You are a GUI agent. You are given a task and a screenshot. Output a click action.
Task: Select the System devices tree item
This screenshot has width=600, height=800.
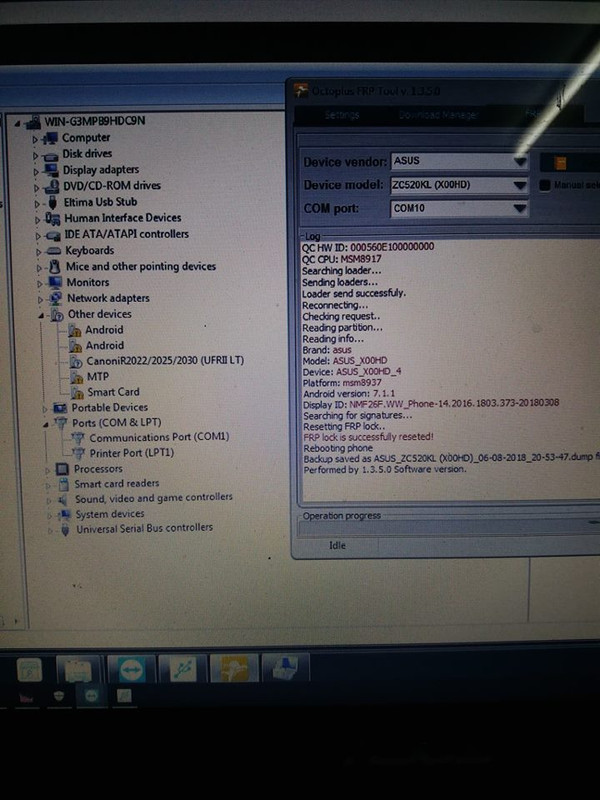[x=110, y=514]
